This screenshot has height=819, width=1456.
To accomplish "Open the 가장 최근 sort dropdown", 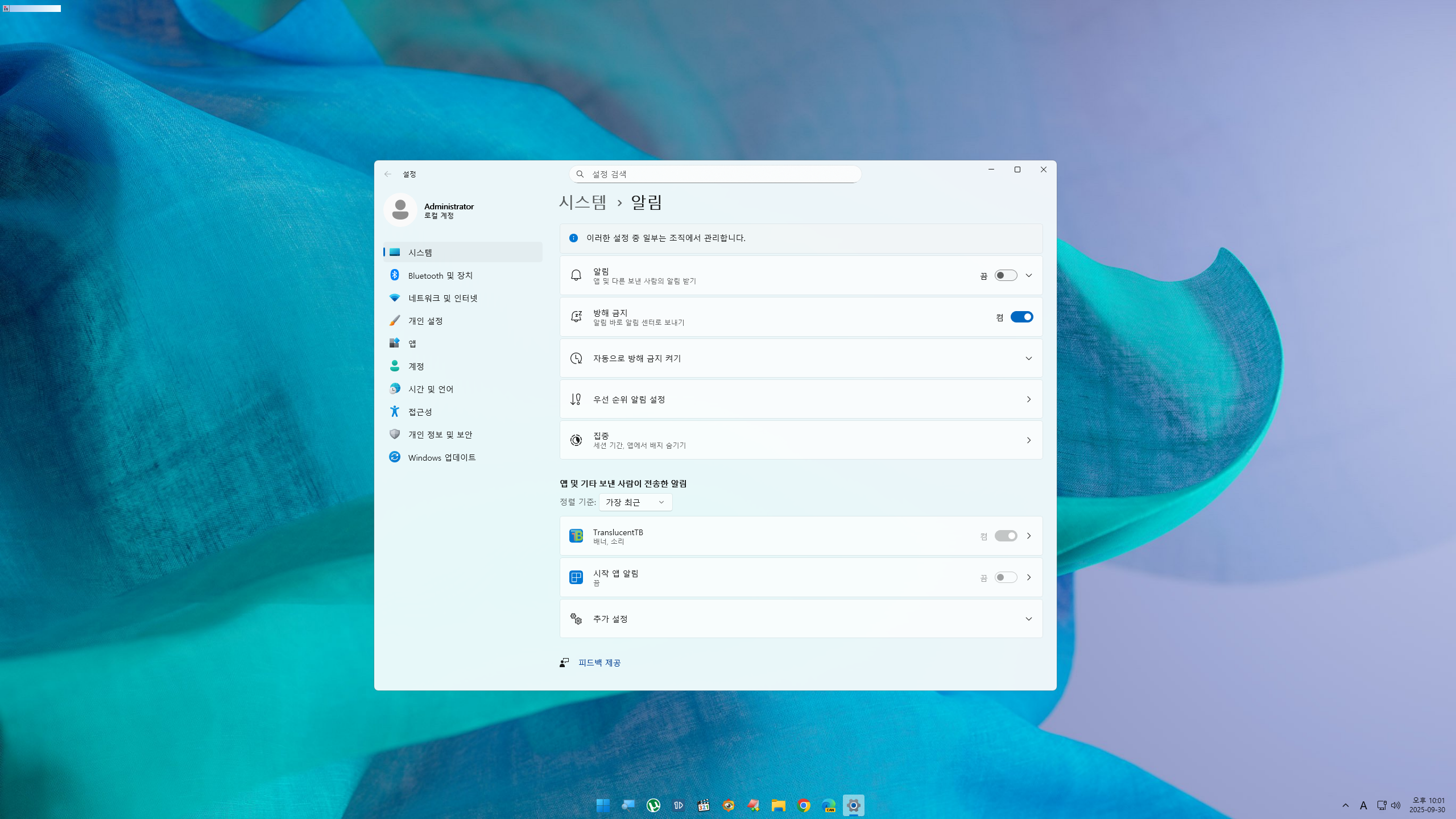I will pos(635,502).
